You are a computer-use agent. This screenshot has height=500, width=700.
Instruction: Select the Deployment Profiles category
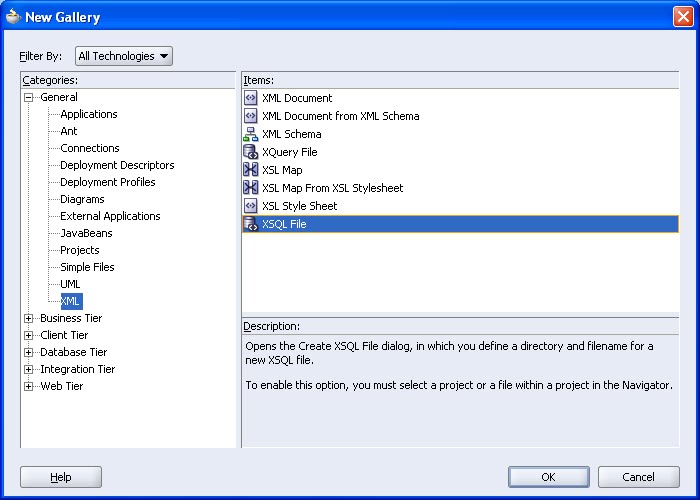click(108, 182)
